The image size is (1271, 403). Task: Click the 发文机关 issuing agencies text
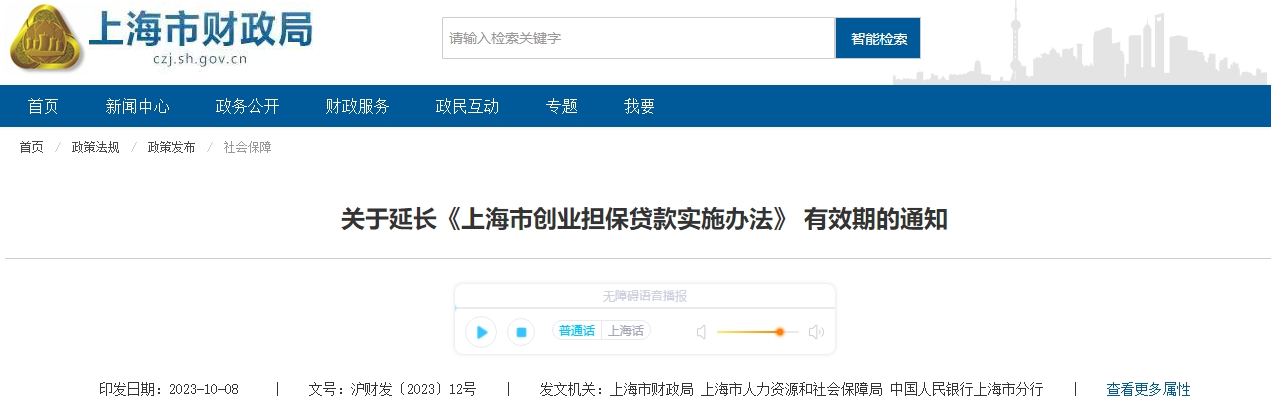pyautogui.click(x=791, y=389)
